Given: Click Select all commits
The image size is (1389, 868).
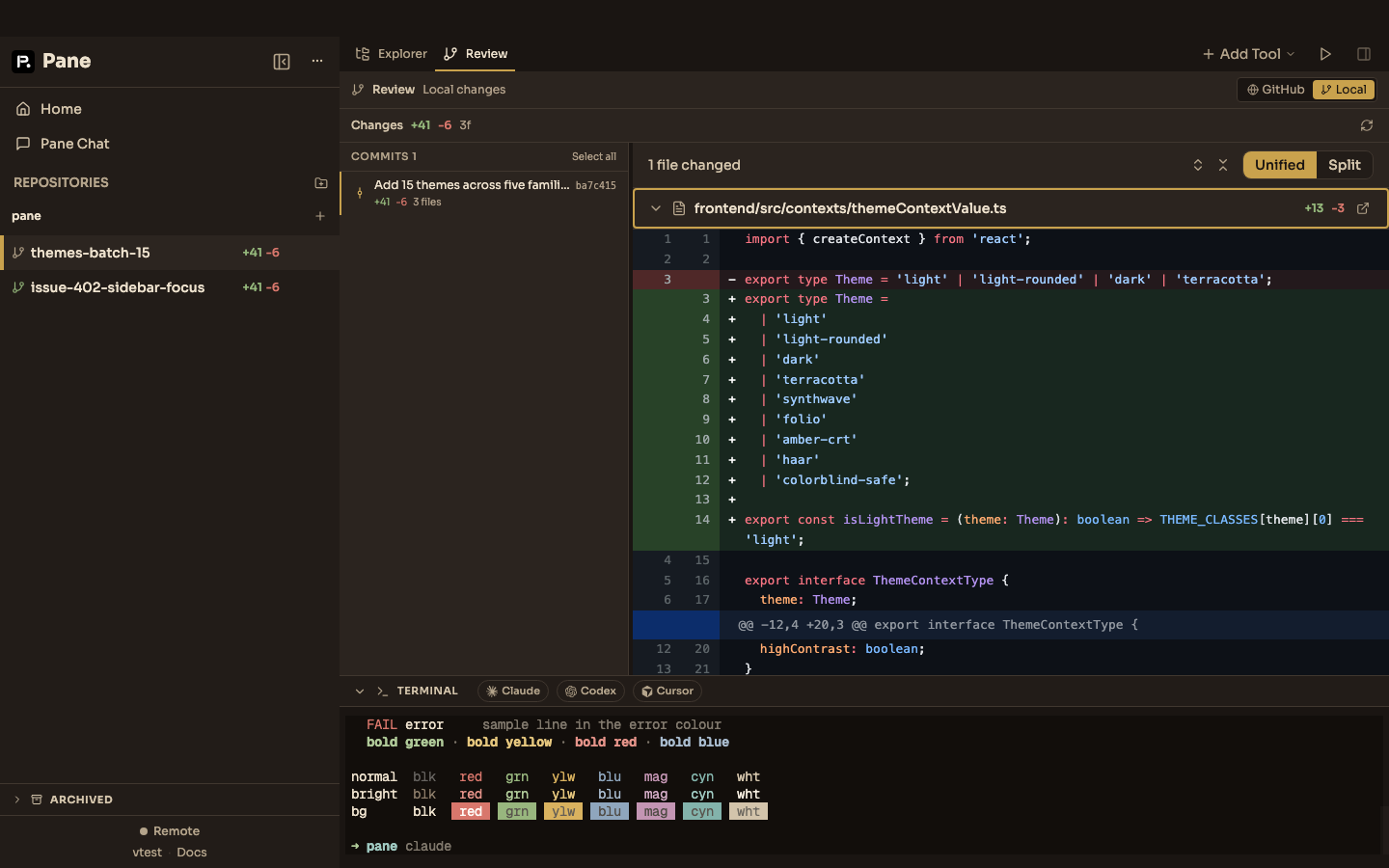Looking at the screenshot, I should coord(594,156).
